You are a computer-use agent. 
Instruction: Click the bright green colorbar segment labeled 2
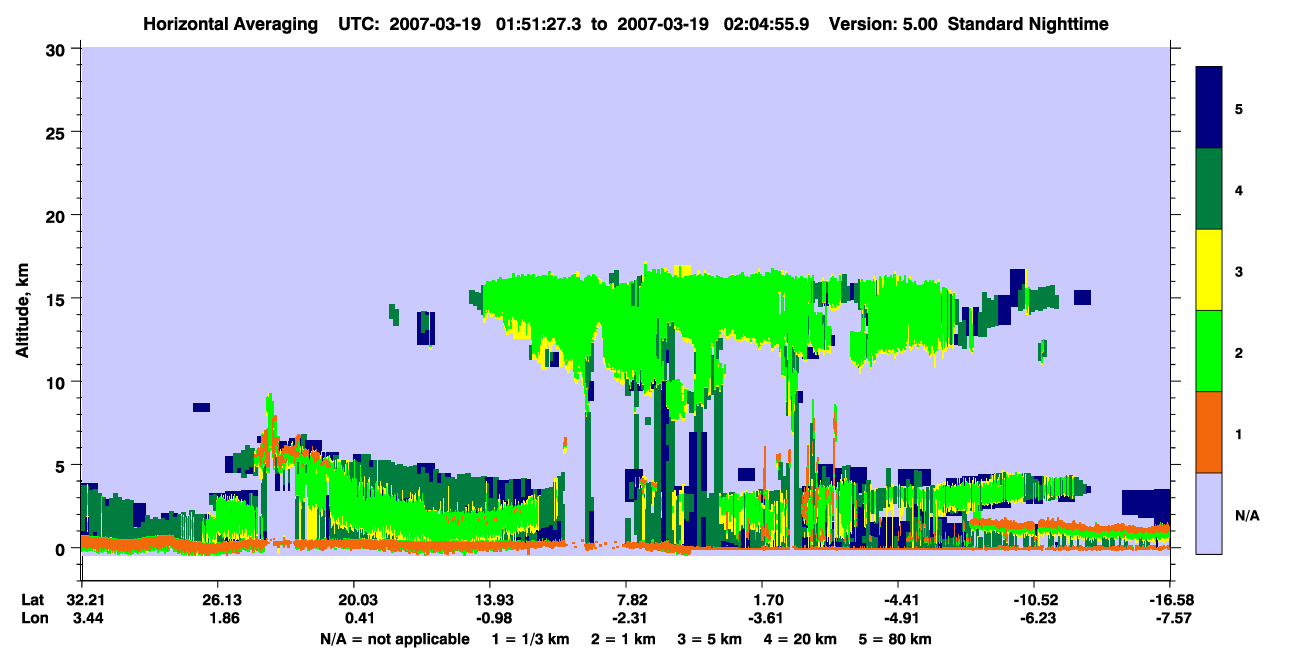tap(1209, 351)
